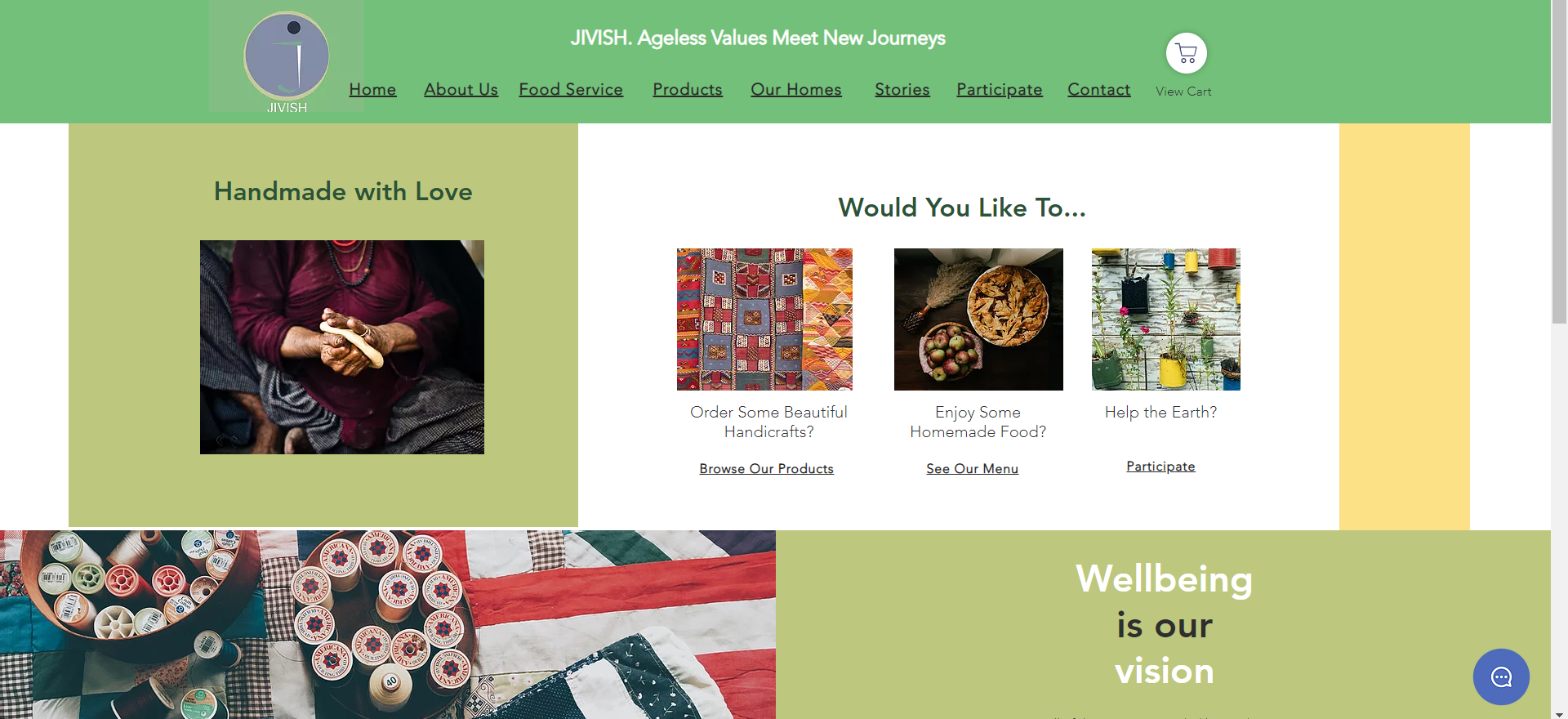Navigate to Our Homes
This screenshot has width=1568, height=719.
coord(796,89)
